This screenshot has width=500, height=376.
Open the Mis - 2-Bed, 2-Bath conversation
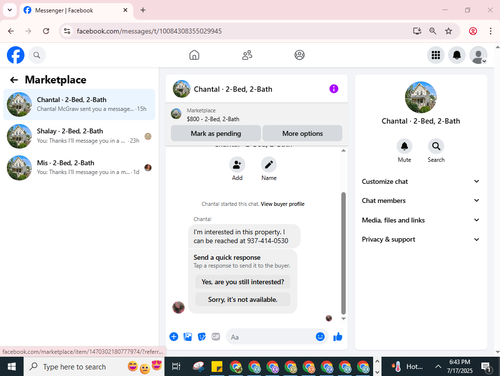pos(79,167)
